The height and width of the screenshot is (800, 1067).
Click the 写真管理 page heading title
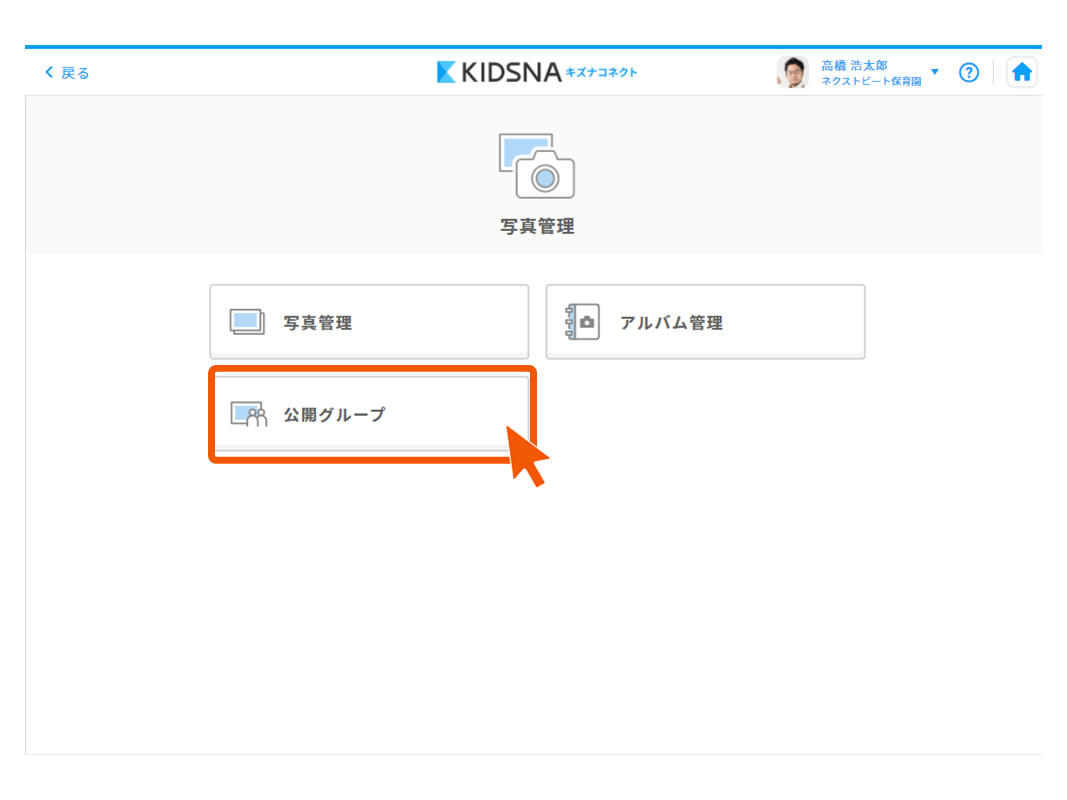537,227
